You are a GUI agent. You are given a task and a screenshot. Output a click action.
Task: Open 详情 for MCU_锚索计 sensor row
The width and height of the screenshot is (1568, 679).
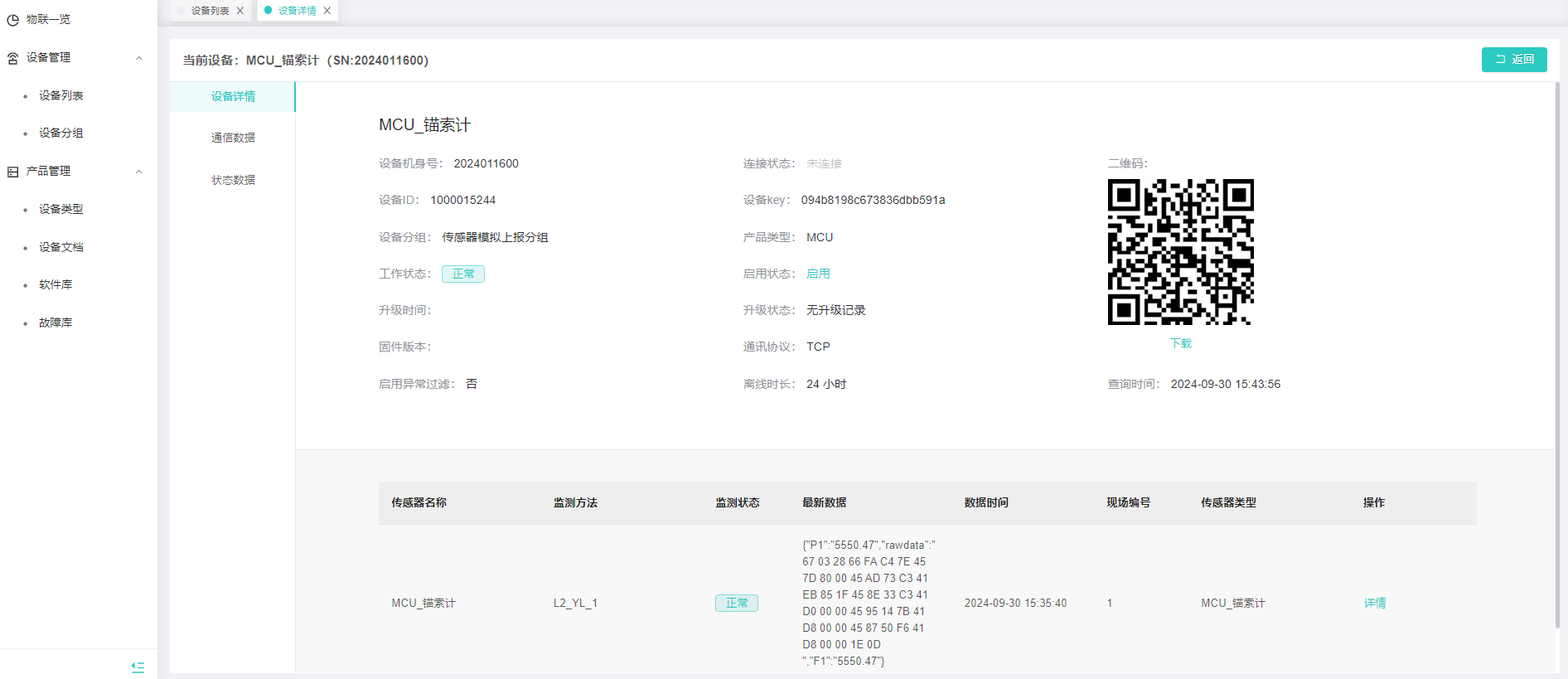1374,603
